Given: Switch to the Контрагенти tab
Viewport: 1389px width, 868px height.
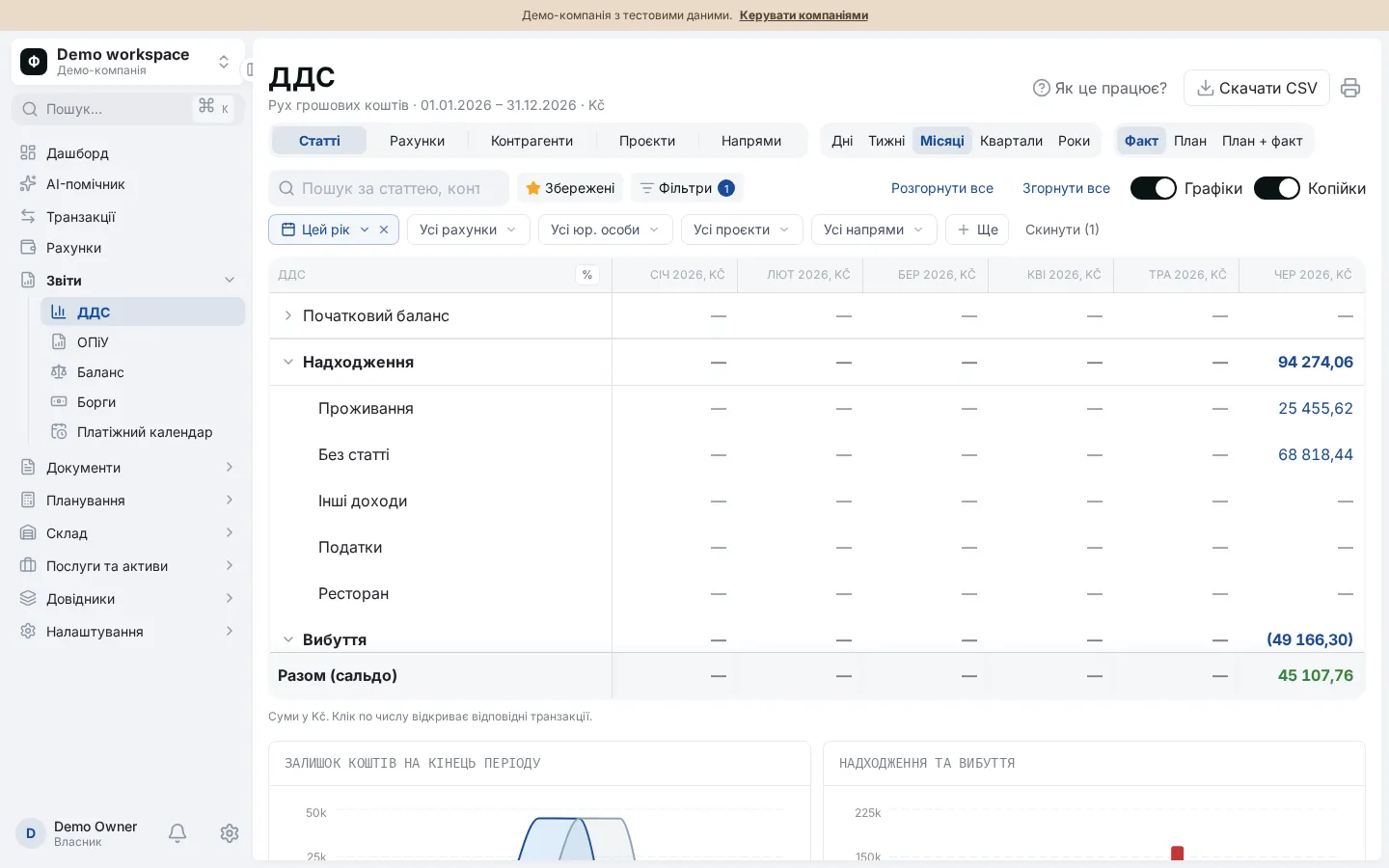Looking at the screenshot, I should tap(531, 141).
